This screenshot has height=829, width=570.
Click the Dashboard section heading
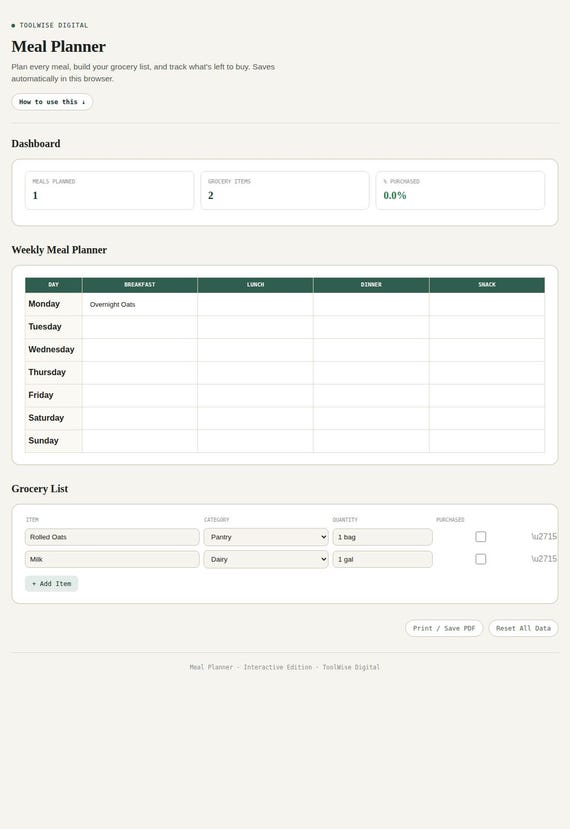pos(36,144)
